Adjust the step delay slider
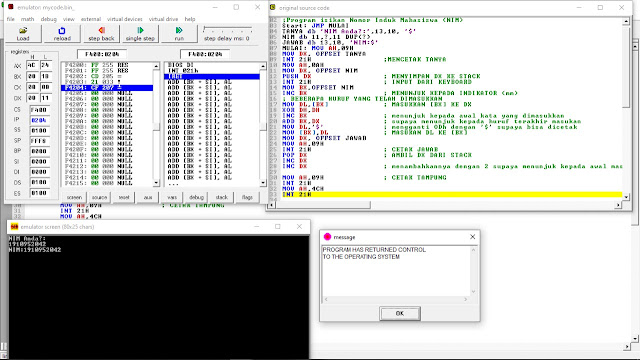The width and height of the screenshot is (640, 360). (227, 30)
